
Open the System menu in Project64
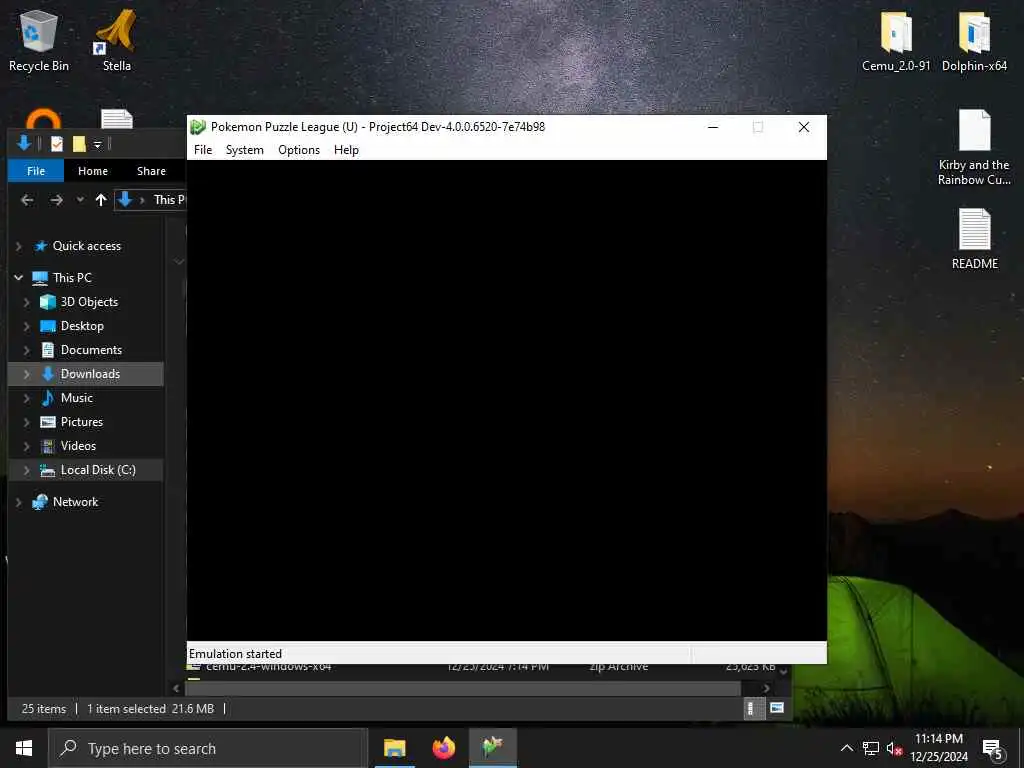[244, 150]
